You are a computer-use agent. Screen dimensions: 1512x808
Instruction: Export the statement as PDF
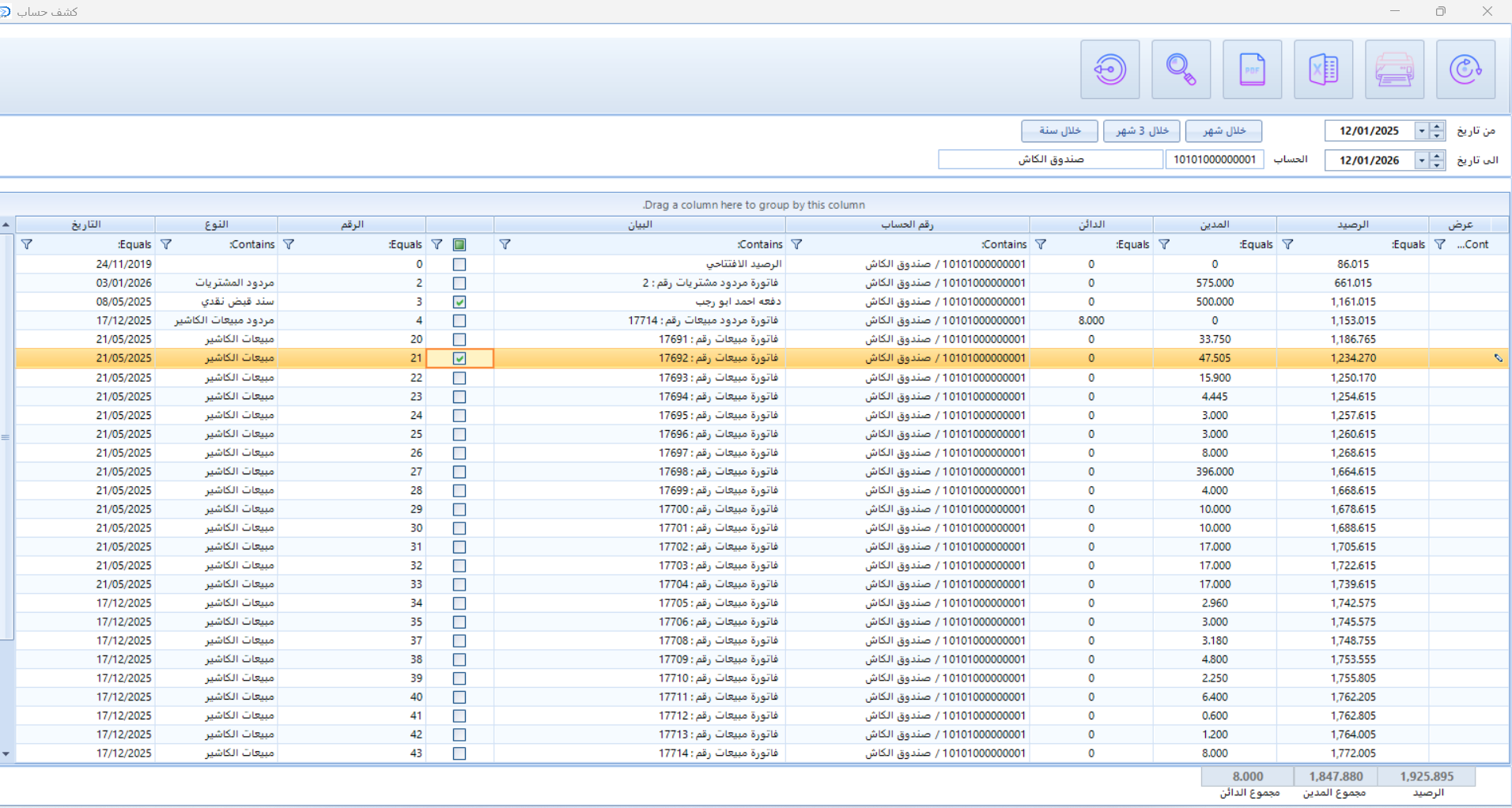[1252, 70]
